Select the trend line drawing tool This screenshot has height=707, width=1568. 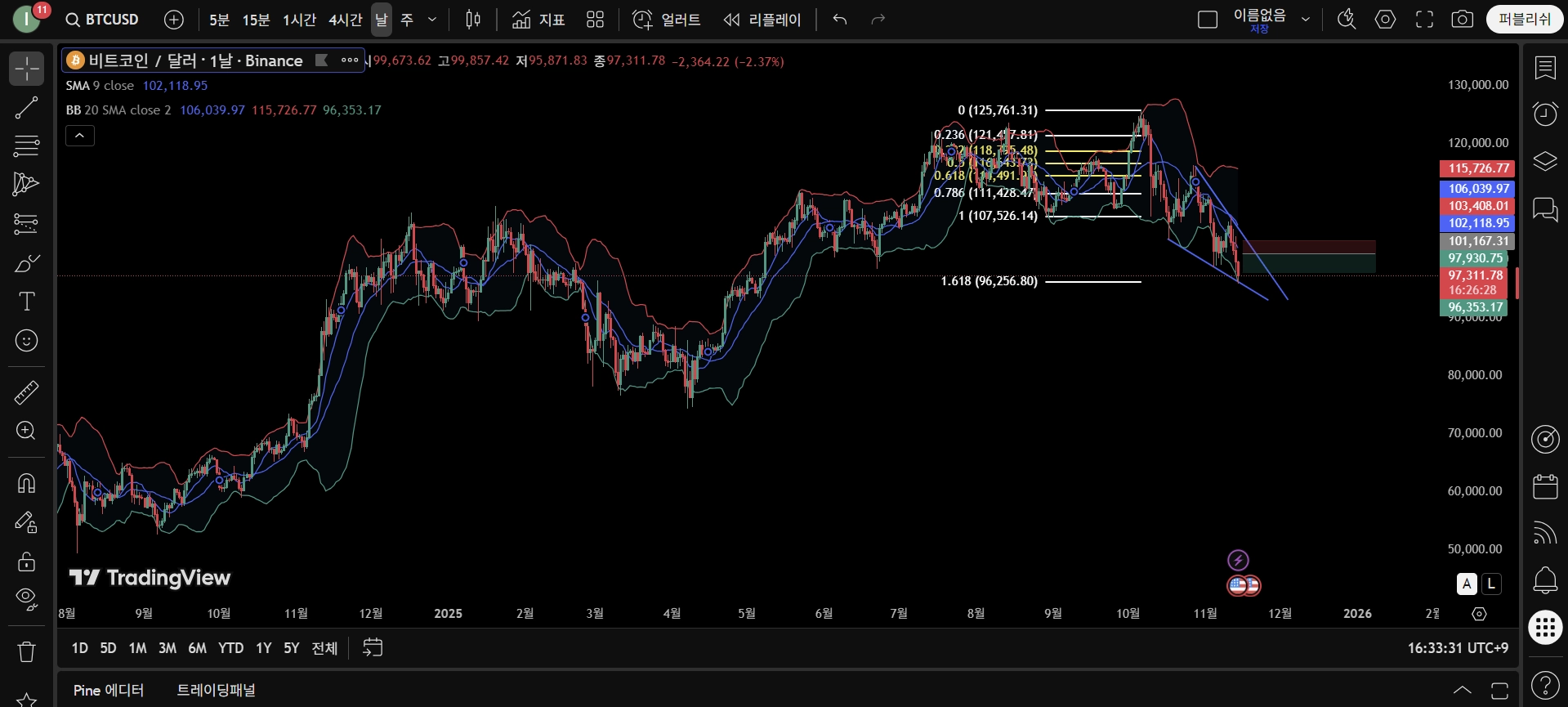(26, 107)
